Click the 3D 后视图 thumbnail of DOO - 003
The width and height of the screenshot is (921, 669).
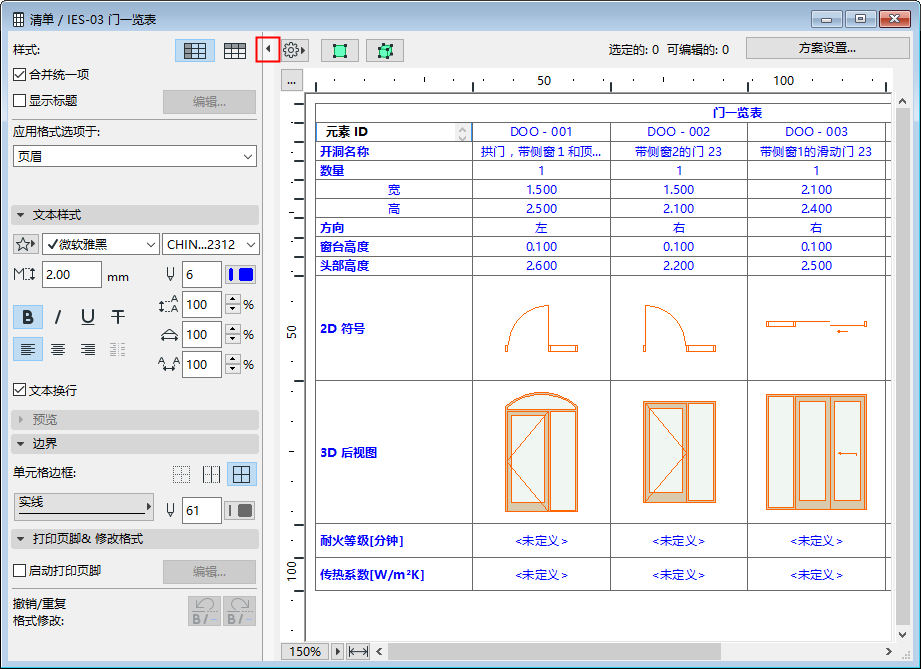(816, 452)
